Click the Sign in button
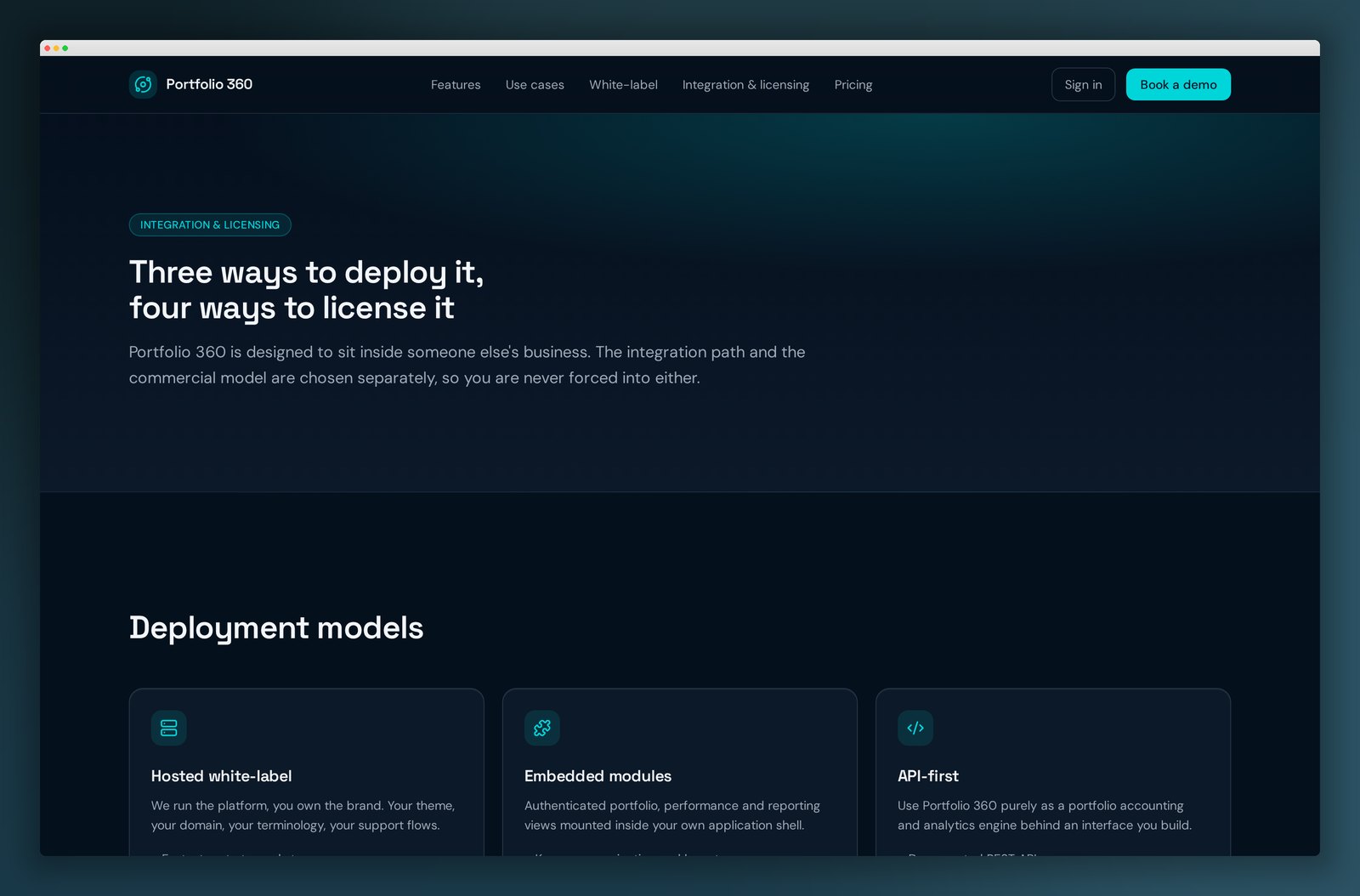 [1083, 84]
